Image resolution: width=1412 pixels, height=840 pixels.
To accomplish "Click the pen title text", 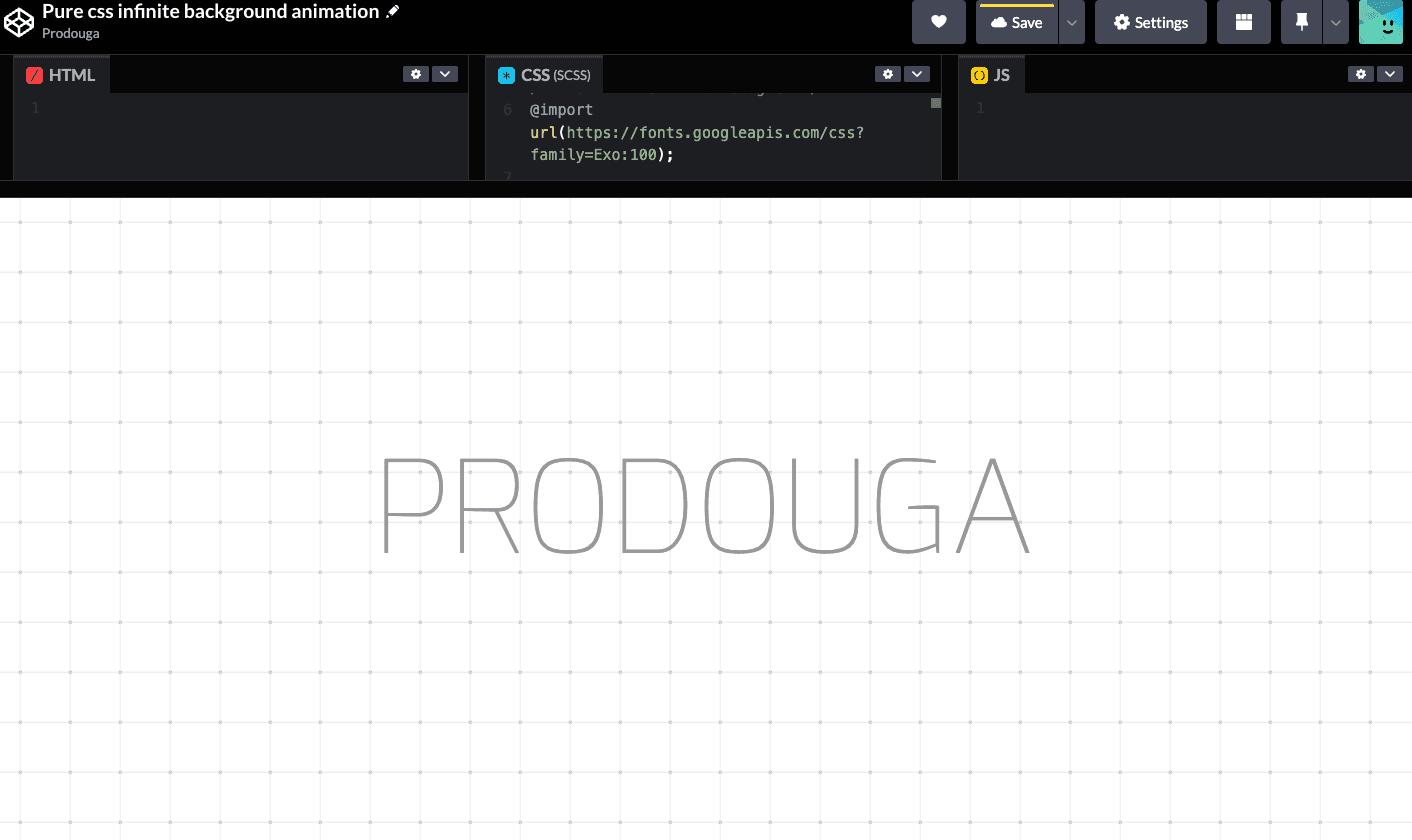I will (x=210, y=12).
